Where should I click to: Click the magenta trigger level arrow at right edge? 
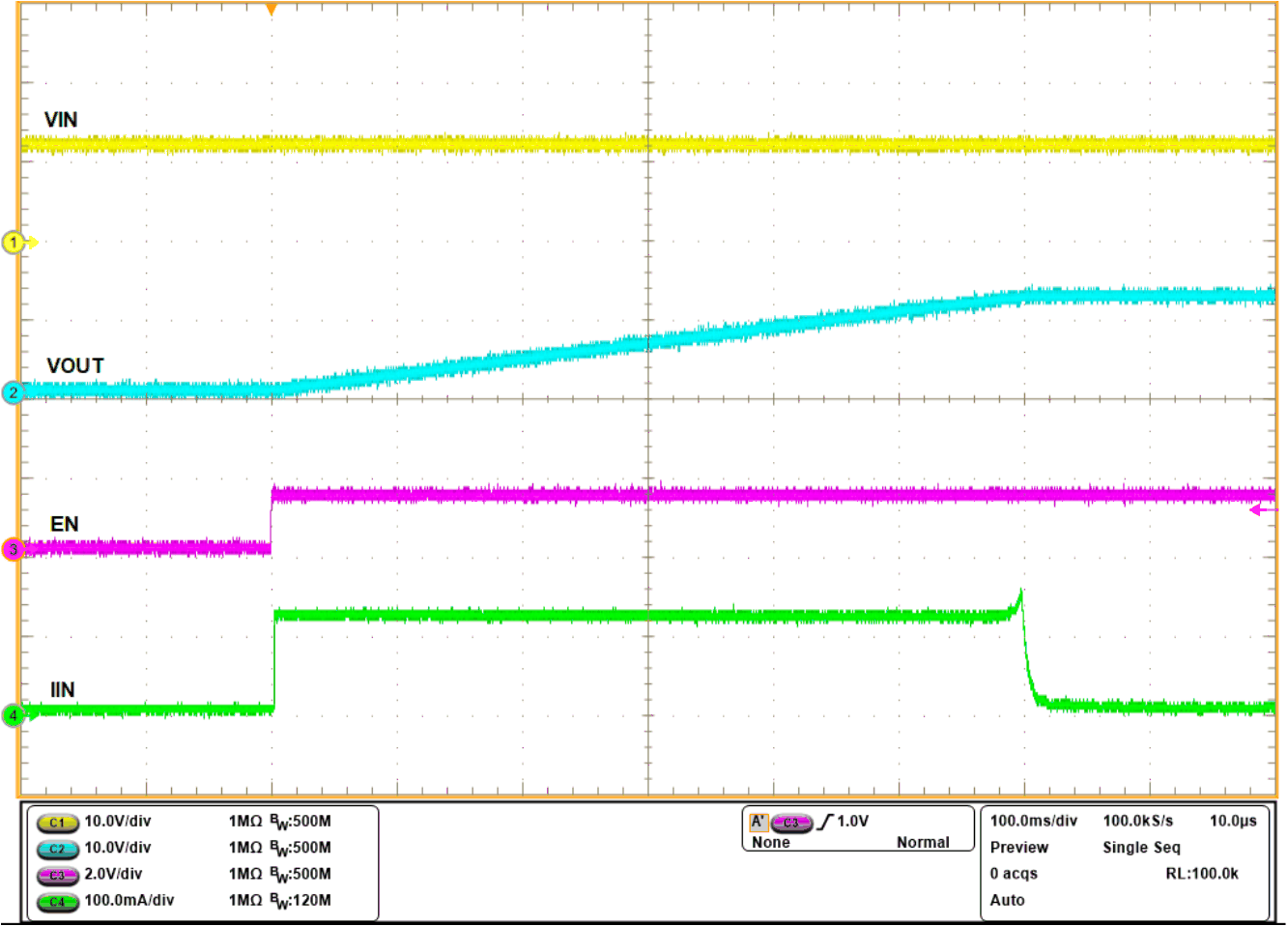(x=1263, y=509)
